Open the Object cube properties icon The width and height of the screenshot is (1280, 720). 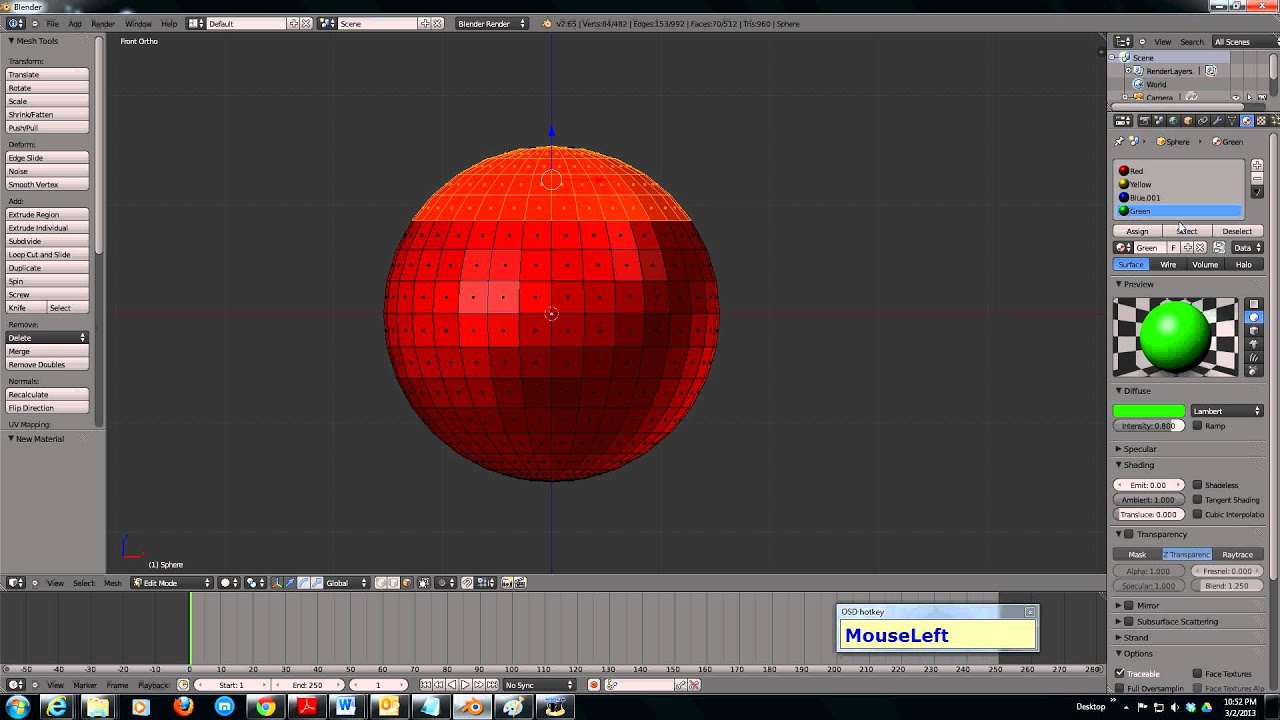click(x=1188, y=121)
